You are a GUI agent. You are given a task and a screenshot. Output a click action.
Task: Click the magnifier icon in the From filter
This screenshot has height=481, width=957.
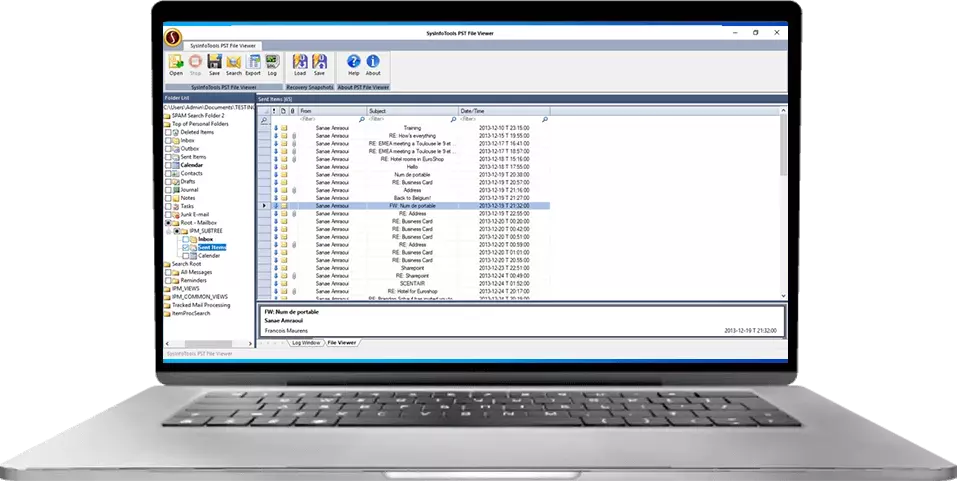tap(361, 120)
